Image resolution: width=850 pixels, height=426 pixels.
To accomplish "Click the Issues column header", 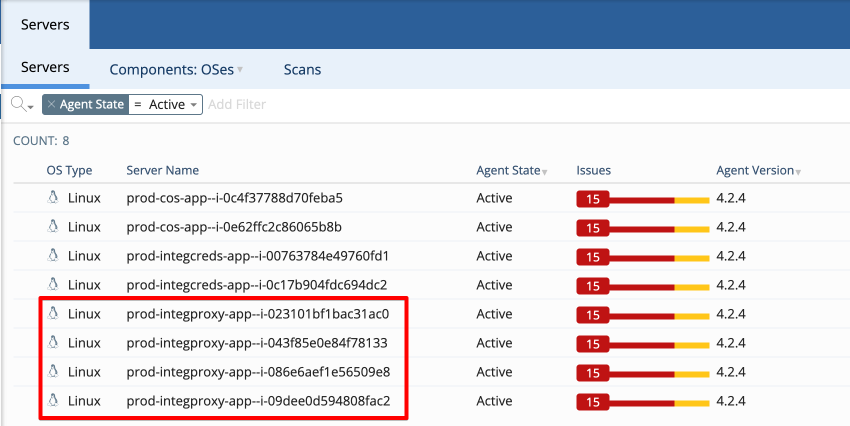I will click(x=594, y=170).
